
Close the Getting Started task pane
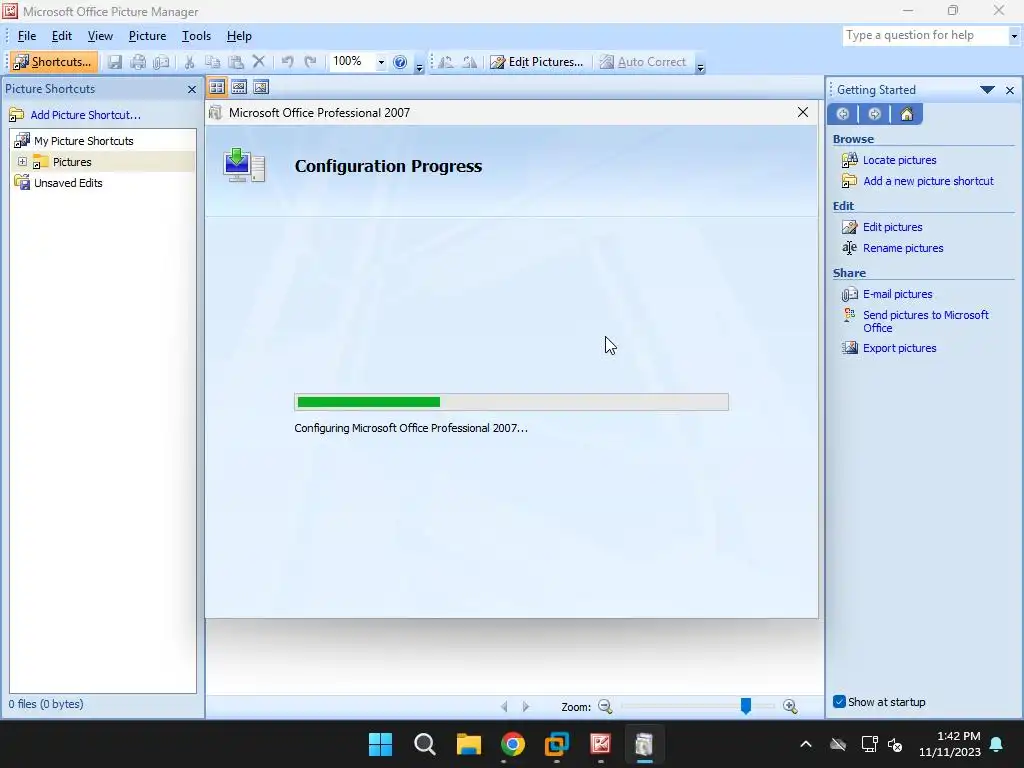[1010, 90]
